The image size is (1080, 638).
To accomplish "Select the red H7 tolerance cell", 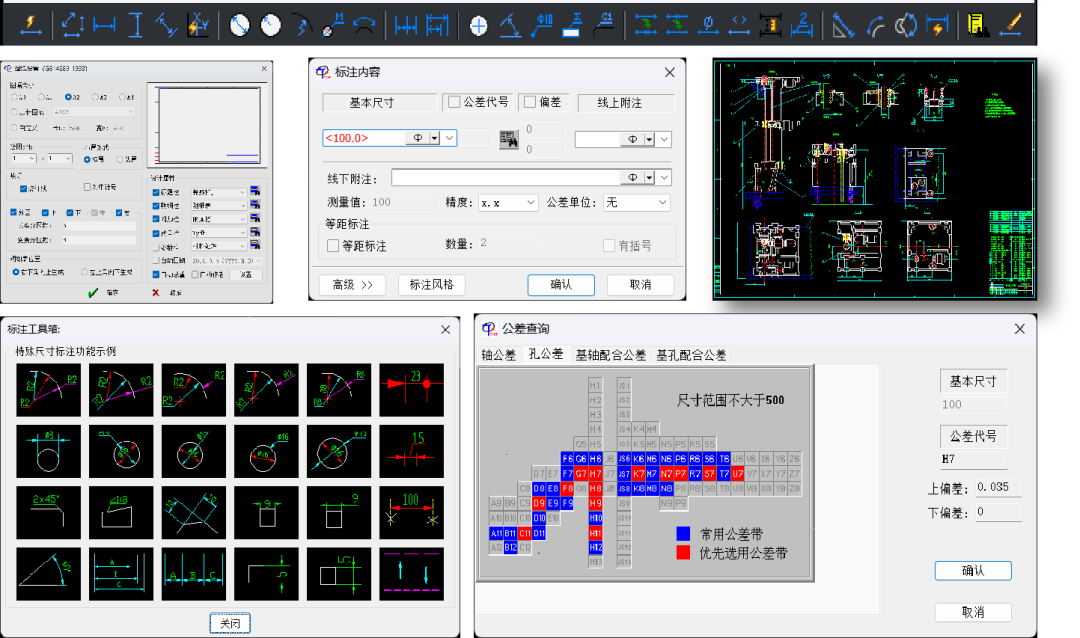I will (595, 474).
